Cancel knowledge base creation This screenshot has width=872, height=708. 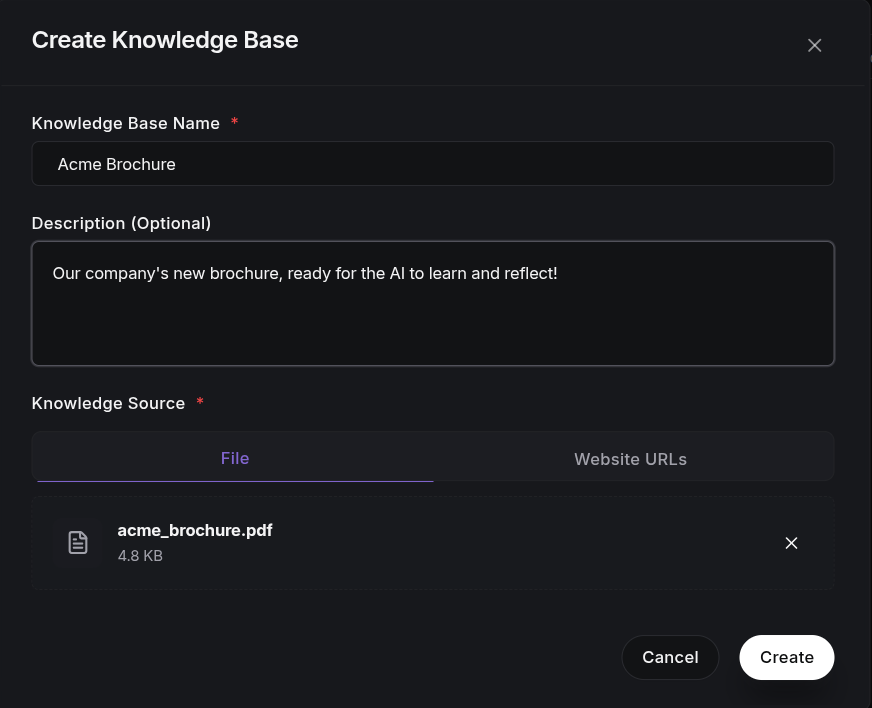tap(670, 657)
